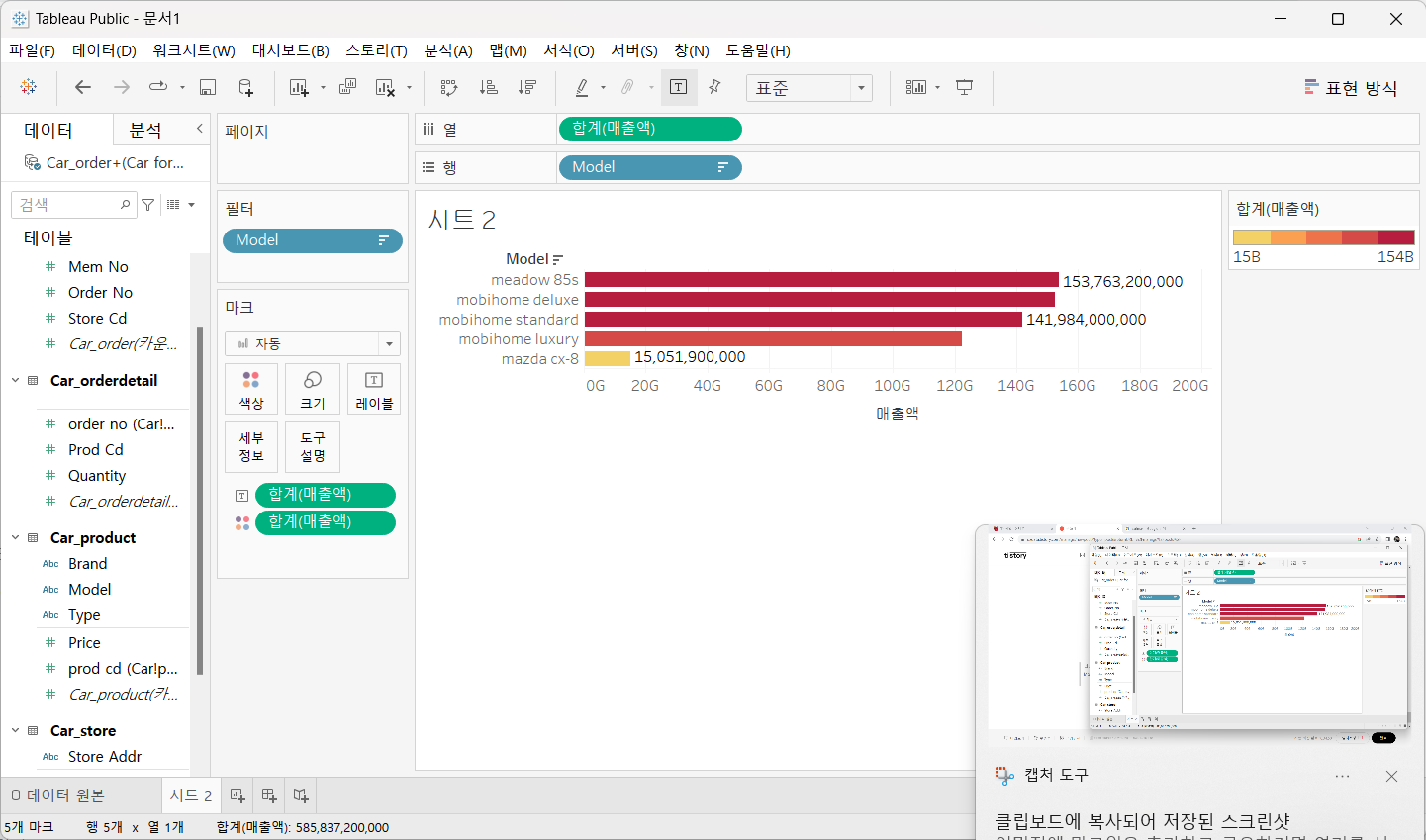1426x840 pixels.
Task: Click the 세부 정보 (Detail) marks button
Action: point(251,447)
